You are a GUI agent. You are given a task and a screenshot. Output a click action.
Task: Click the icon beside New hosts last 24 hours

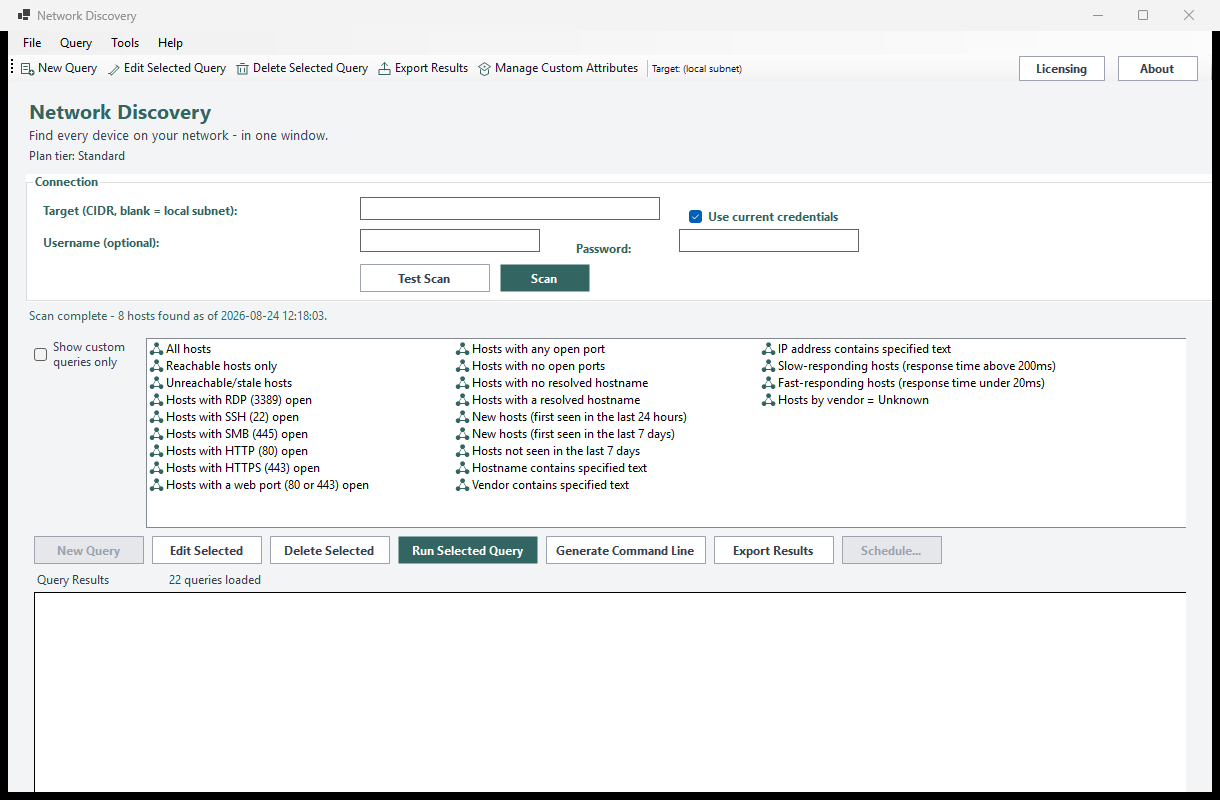pyautogui.click(x=463, y=417)
